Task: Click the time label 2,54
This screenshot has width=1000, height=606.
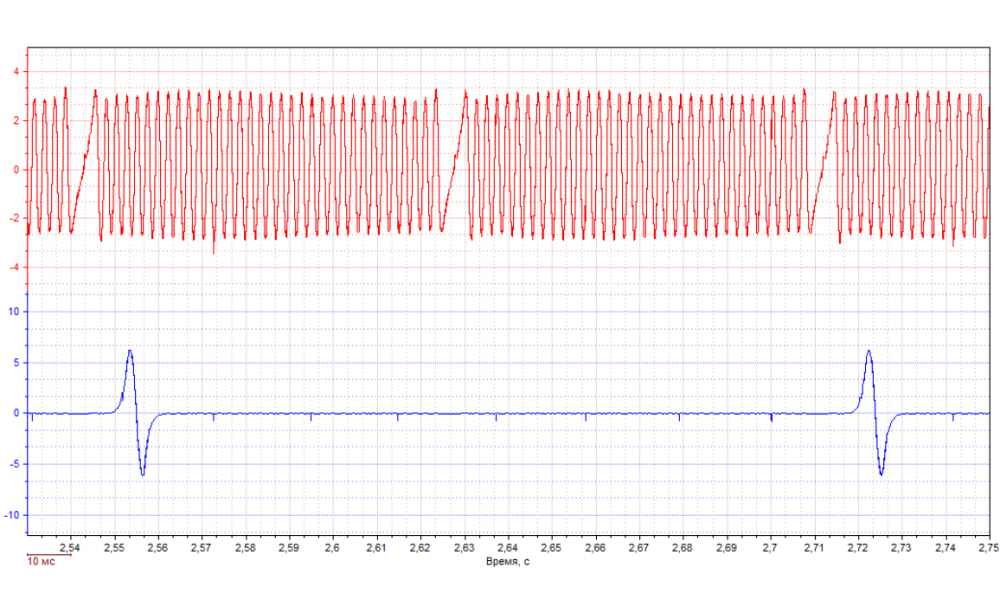Action: click(x=71, y=547)
